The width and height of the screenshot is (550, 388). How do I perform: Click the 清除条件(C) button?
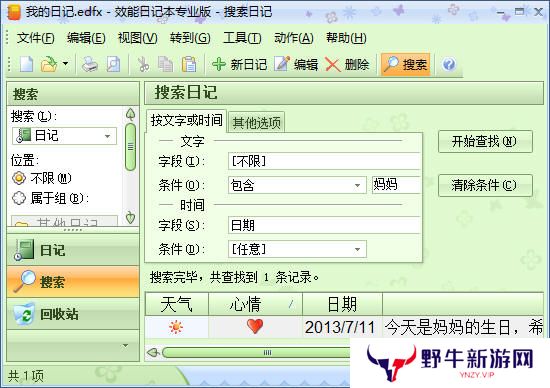485,185
